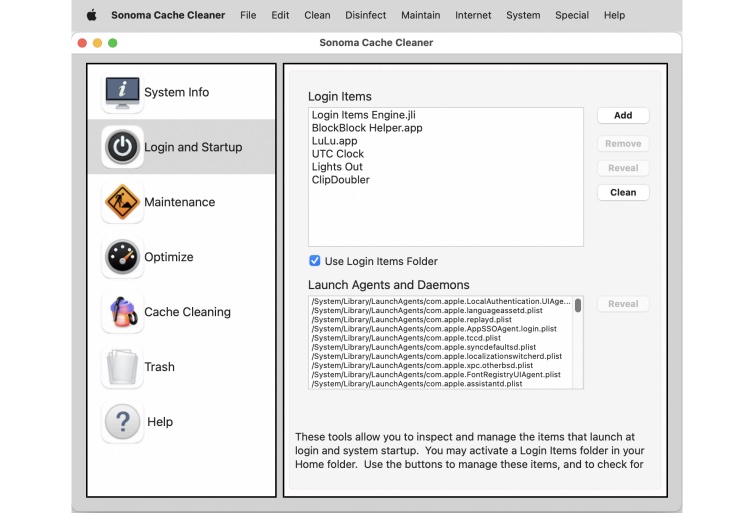The width and height of the screenshot is (748, 513).
Task: Open the System Info monitor icon
Action: pos(123,93)
